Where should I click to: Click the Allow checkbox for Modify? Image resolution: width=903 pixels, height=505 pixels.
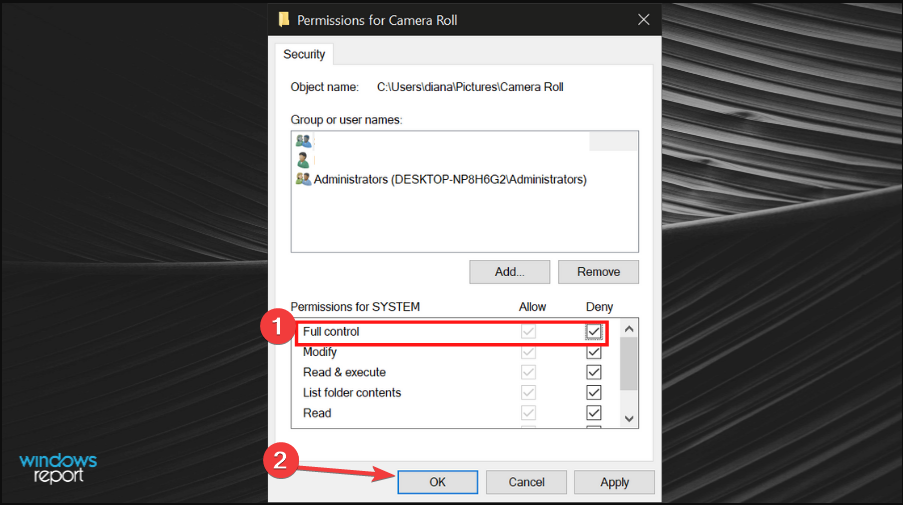(x=528, y=352)
